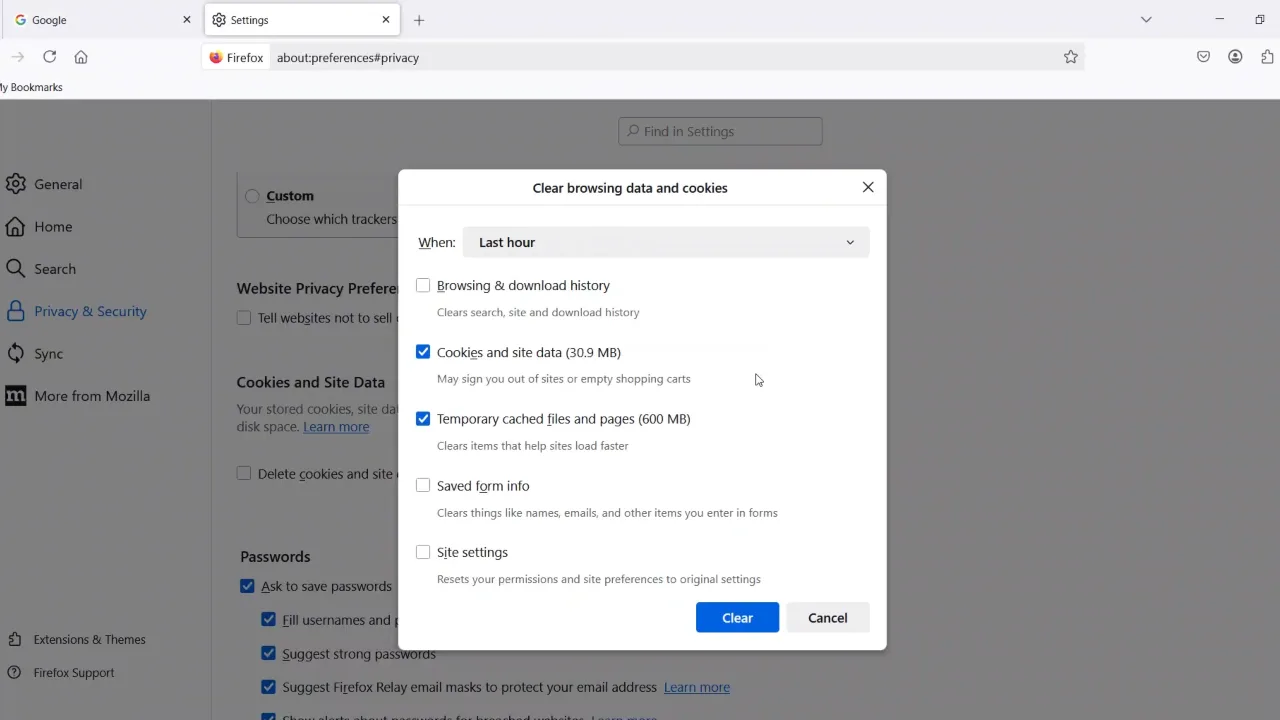Open the Privacy & Security settings section
This screenshot has height=720, width=1280.
tap(89, 311)
